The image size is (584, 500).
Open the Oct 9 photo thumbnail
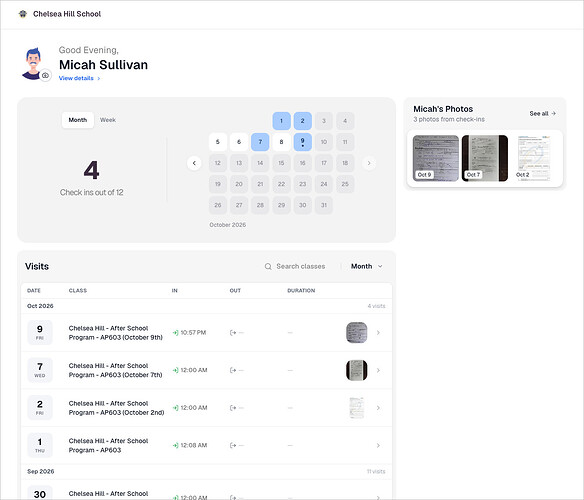click(436, 158)
